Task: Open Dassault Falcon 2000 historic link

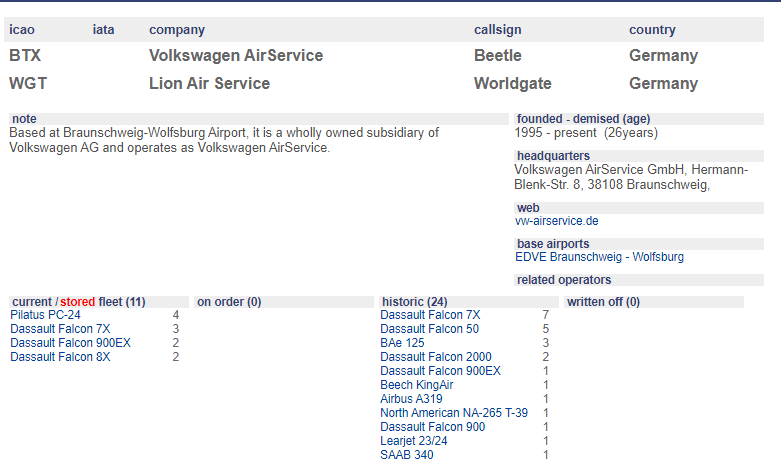Action: coord(436,356)
